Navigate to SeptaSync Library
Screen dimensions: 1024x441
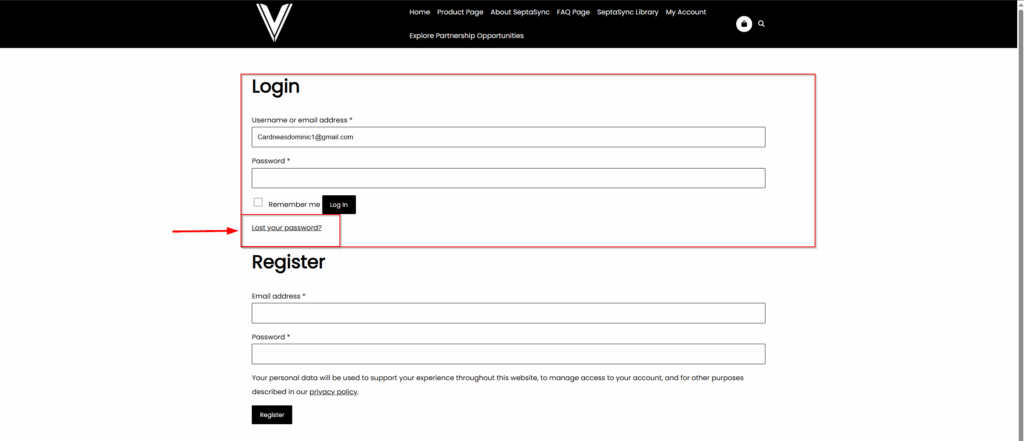click(627, 12)
